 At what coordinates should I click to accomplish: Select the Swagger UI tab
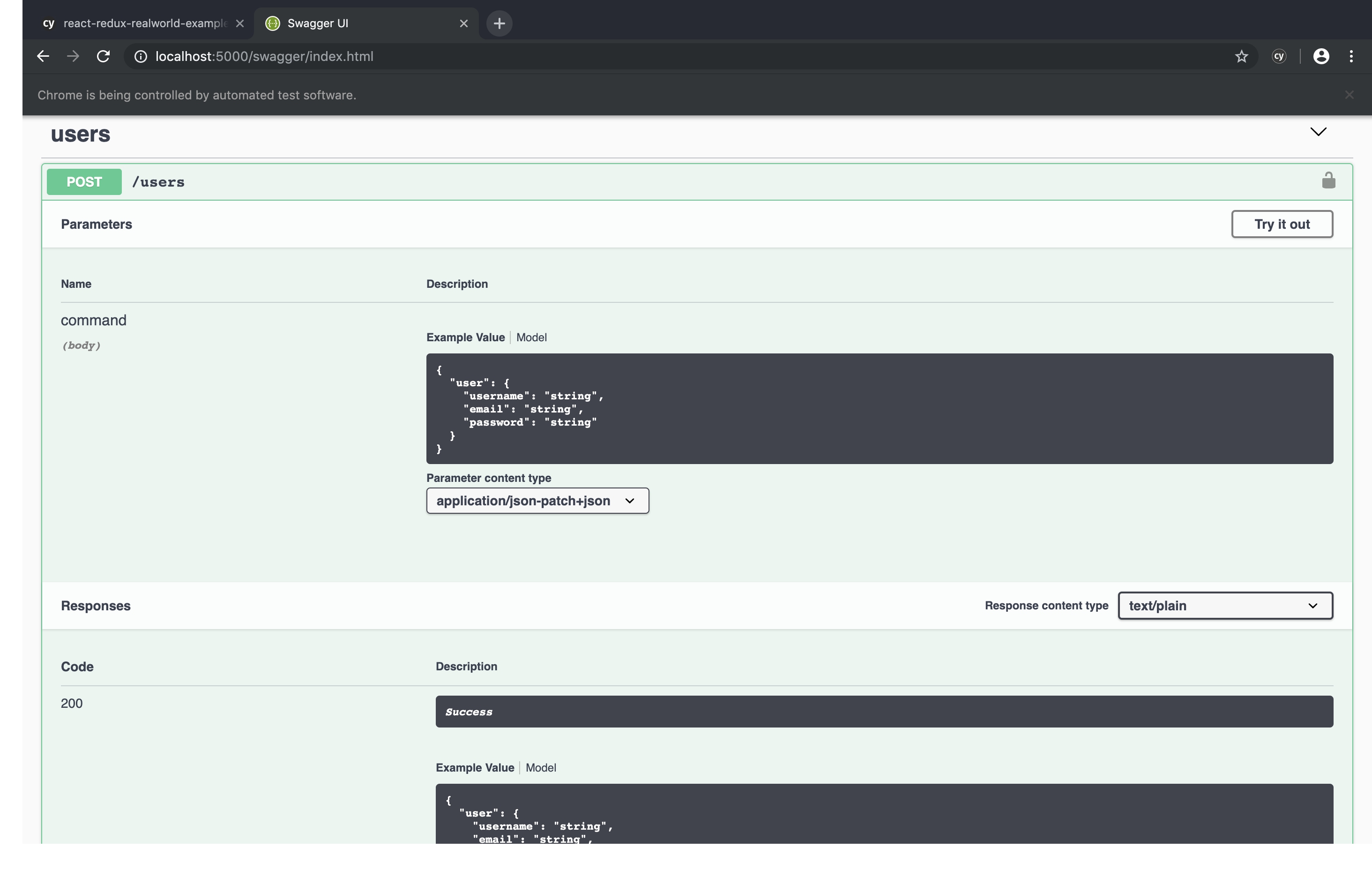pos(366,23)
